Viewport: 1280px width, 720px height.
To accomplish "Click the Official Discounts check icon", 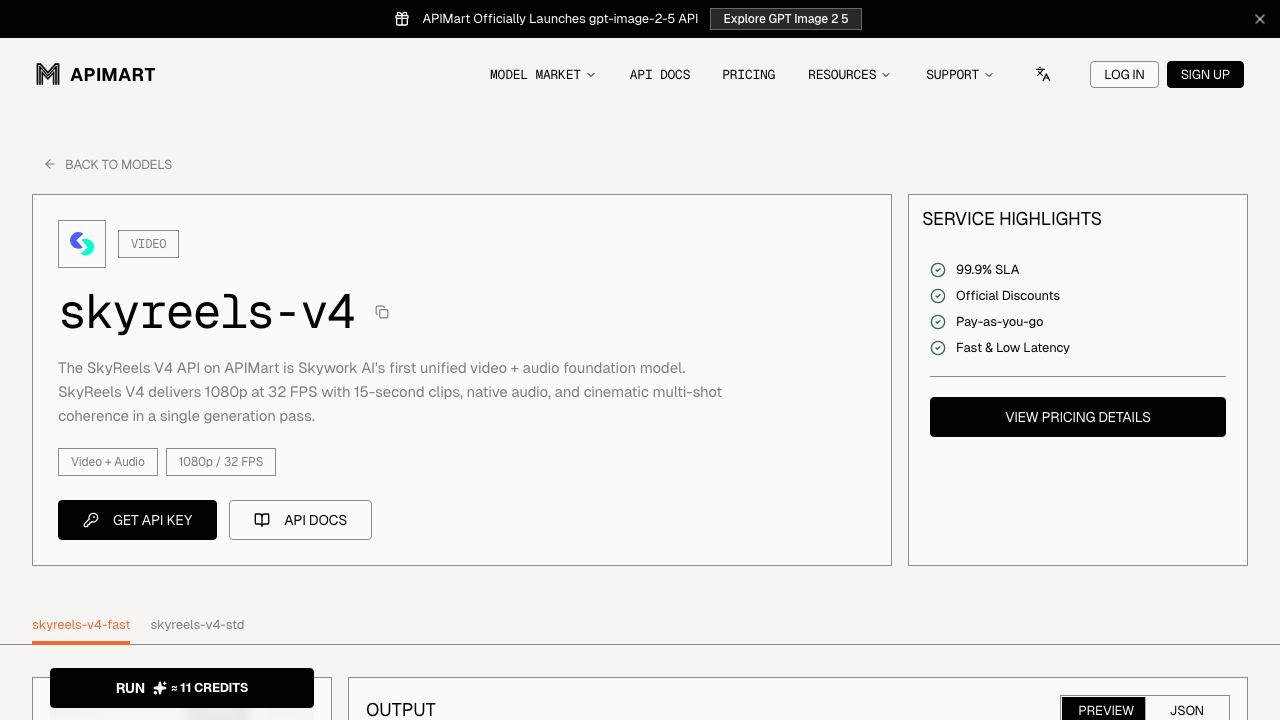I will pos(938,296).
